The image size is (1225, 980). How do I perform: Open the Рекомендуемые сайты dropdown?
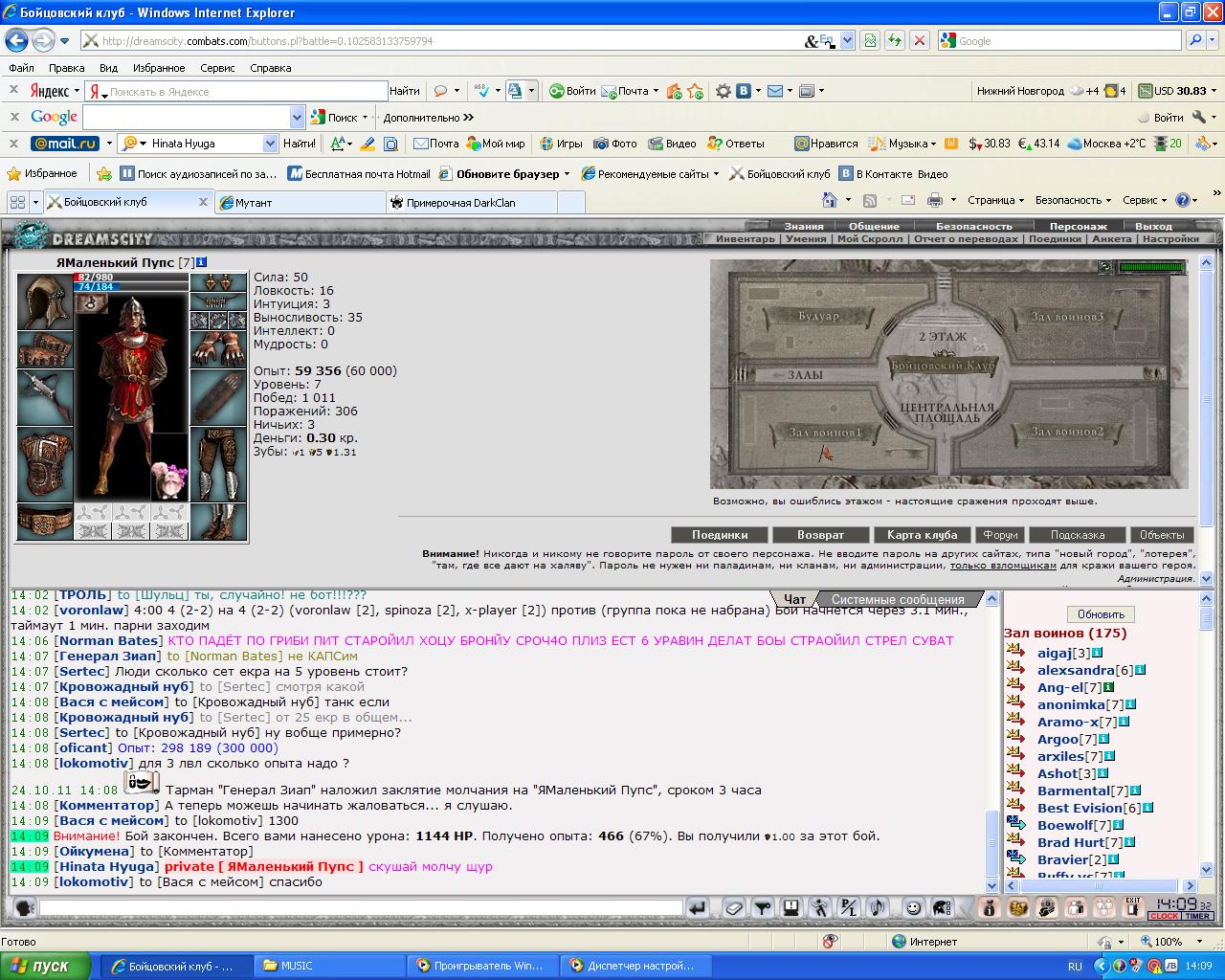(716, 174)
